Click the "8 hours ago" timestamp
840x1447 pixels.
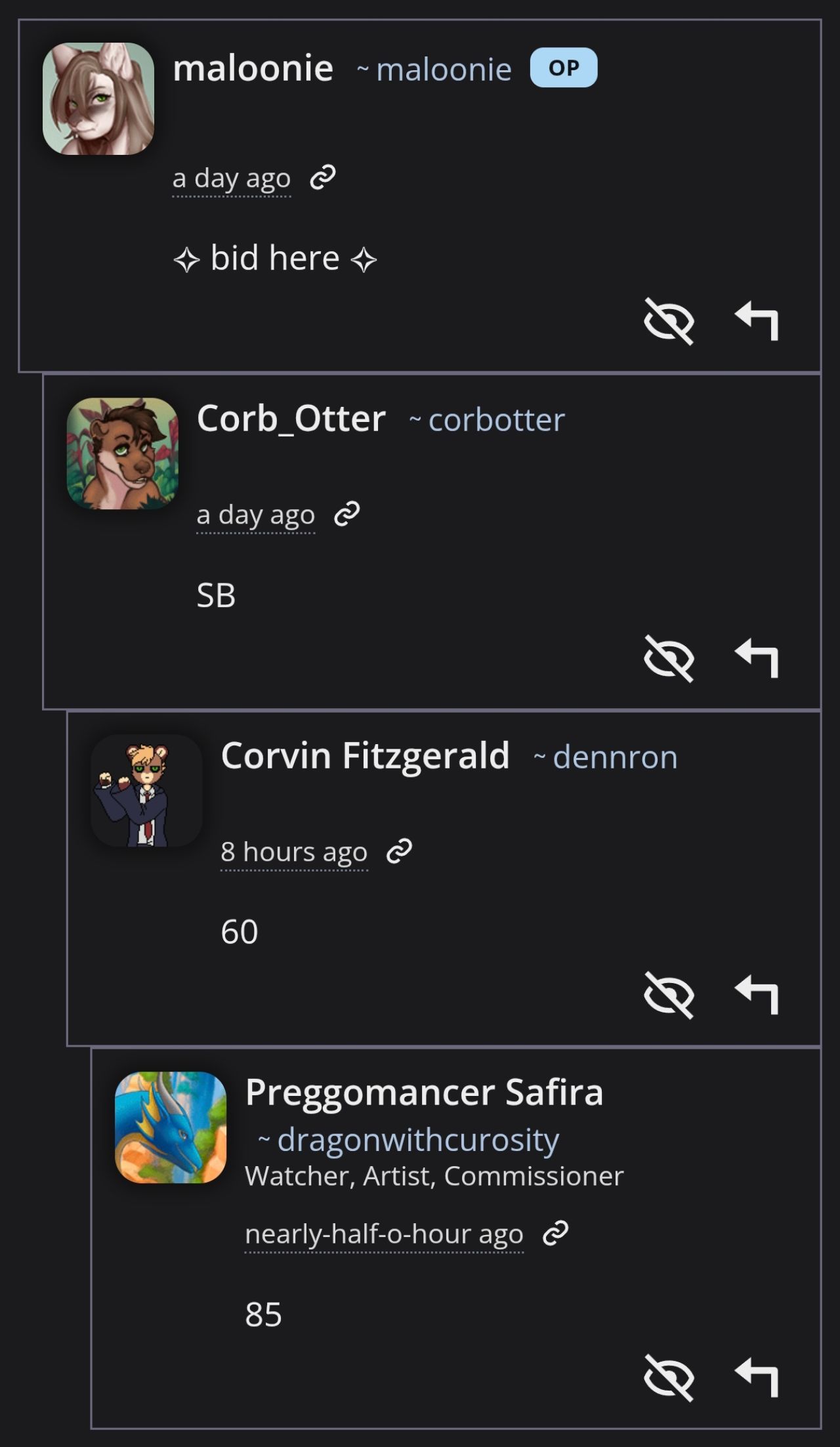[x=294, y=852]
